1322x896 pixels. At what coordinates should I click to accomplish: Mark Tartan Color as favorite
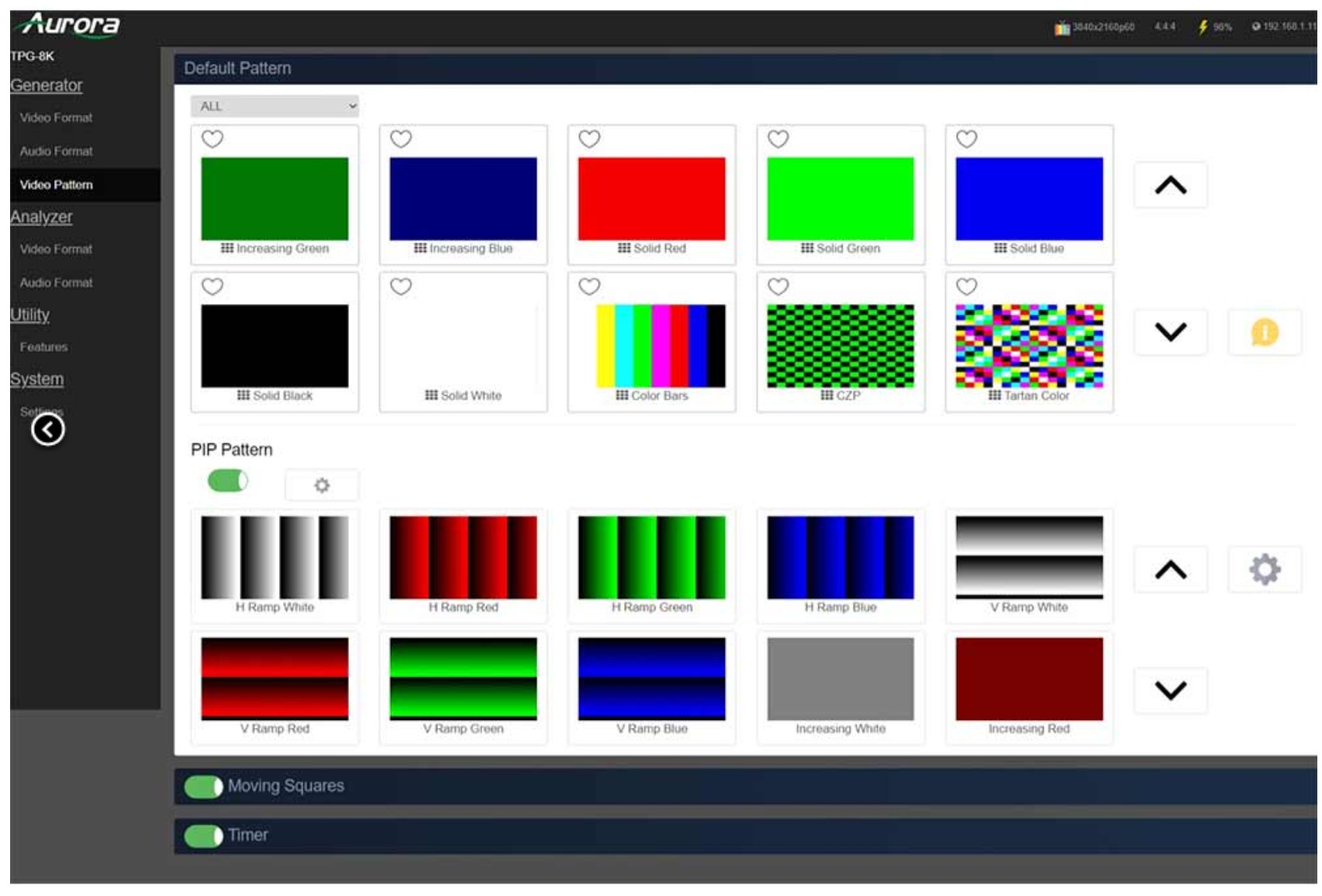967,286
